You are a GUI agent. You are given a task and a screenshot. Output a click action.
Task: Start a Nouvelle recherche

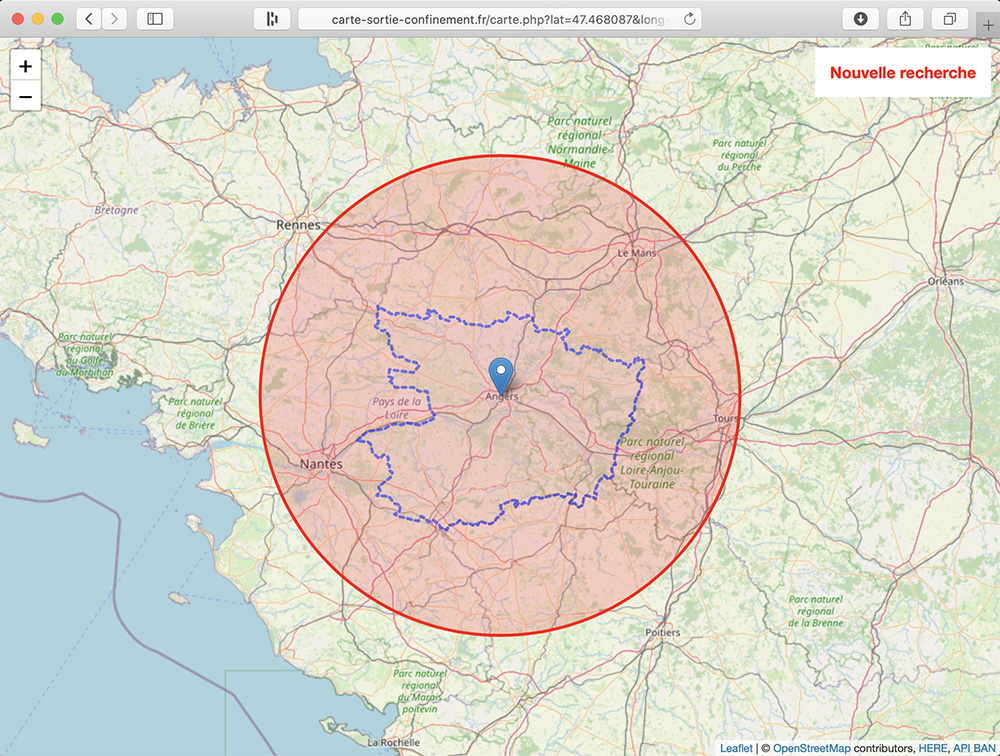(x=902, y=73)
